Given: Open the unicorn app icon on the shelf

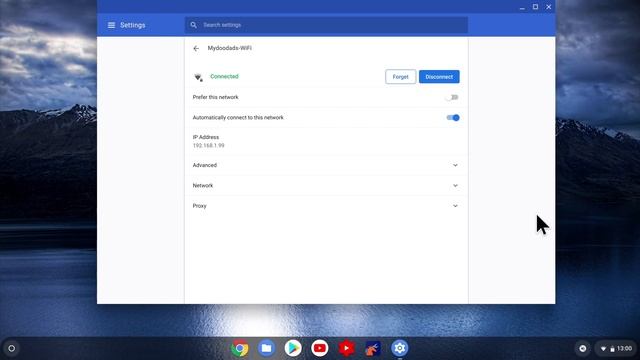Looking at the screenshot, I should tap(373, 348).
